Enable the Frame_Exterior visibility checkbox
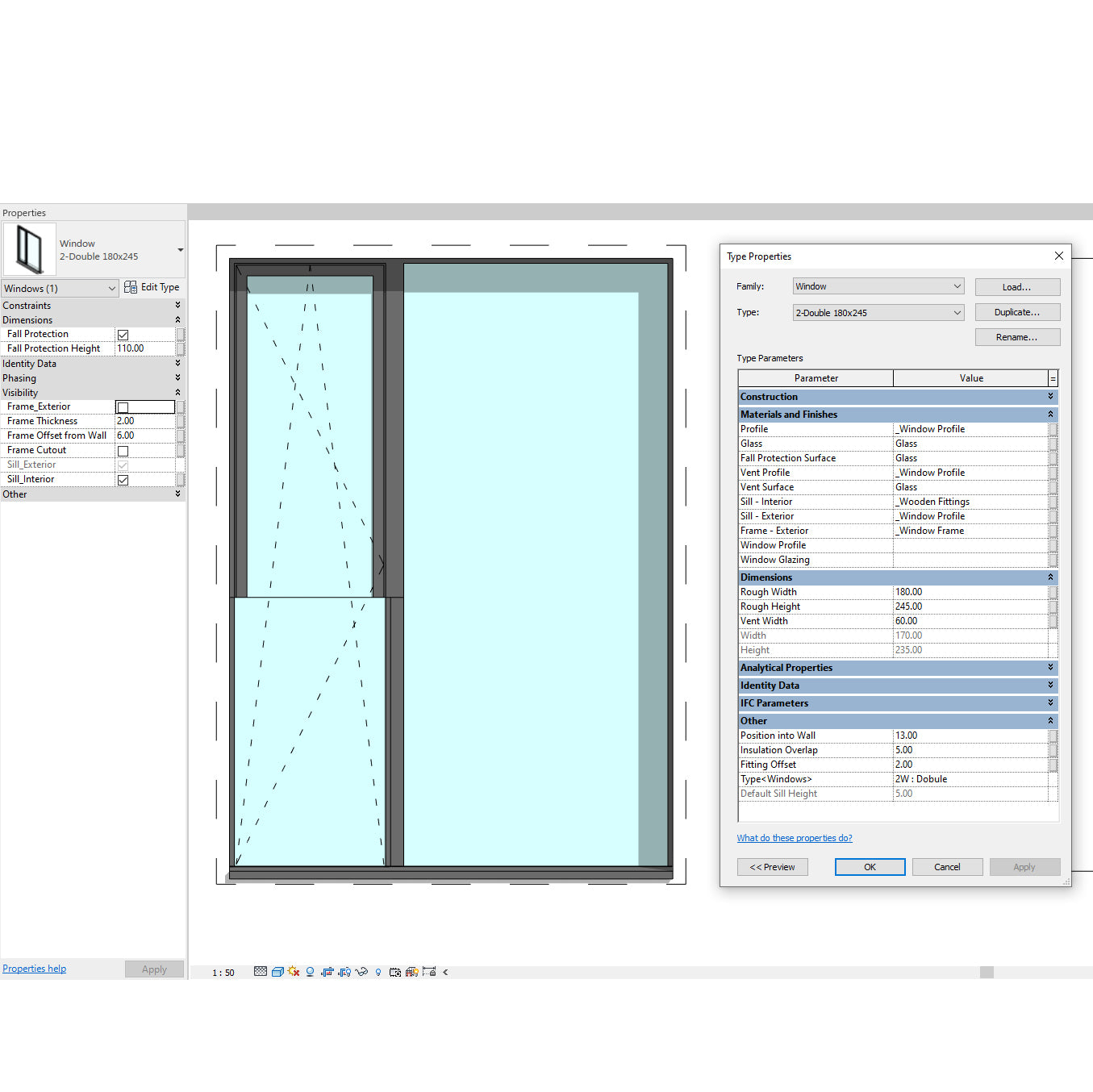This screenshot has width=1093, height=1092. point(123,406)
